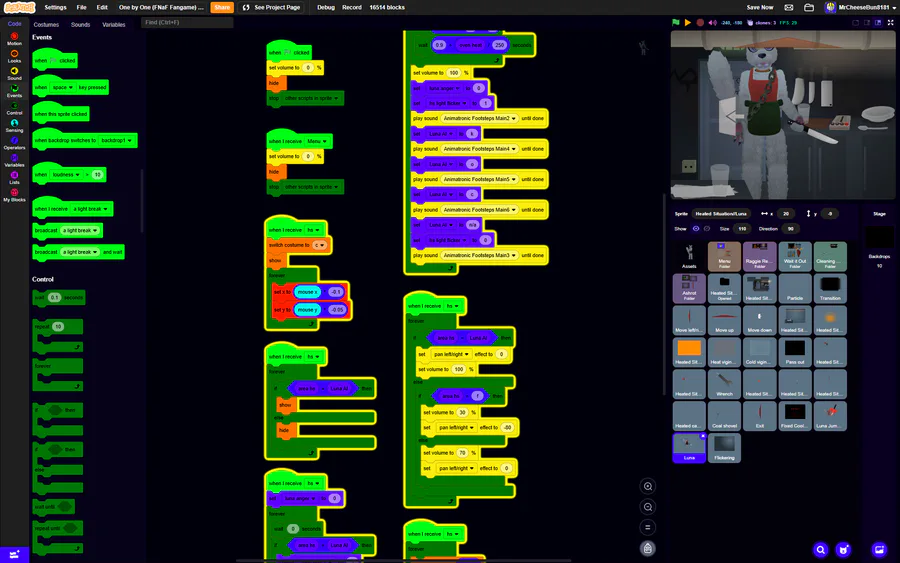The image size is (900, 563).
Task: Select the Sensing block category
Action: pyautogui.click(x=14, y=126)
